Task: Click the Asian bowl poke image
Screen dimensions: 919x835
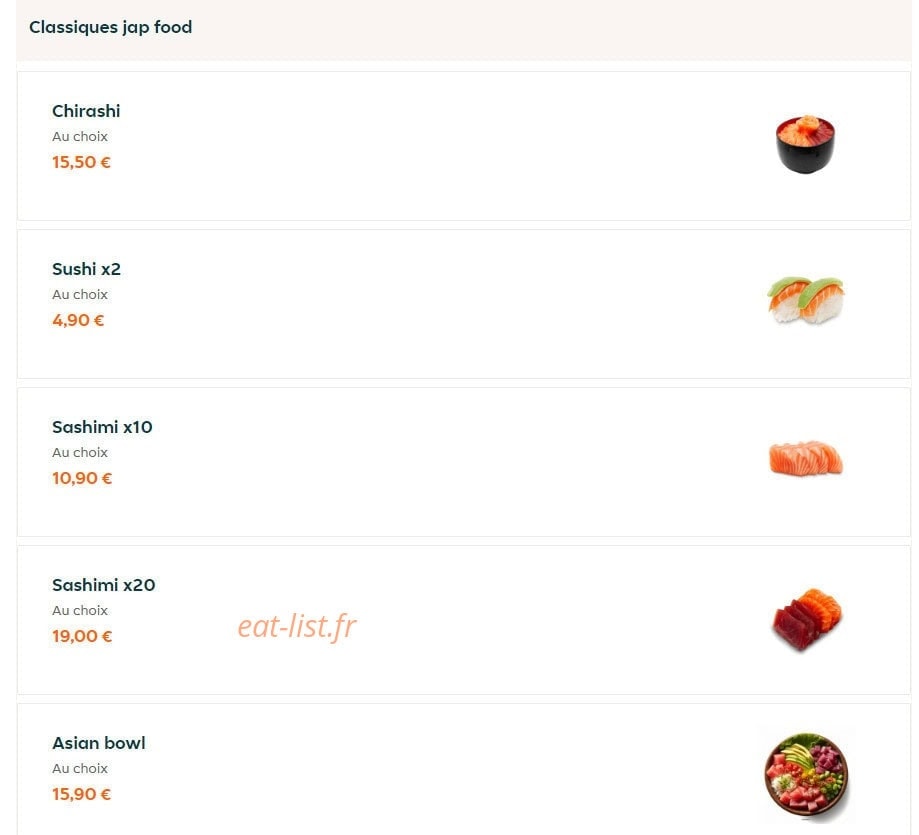Action: (806, 775)
